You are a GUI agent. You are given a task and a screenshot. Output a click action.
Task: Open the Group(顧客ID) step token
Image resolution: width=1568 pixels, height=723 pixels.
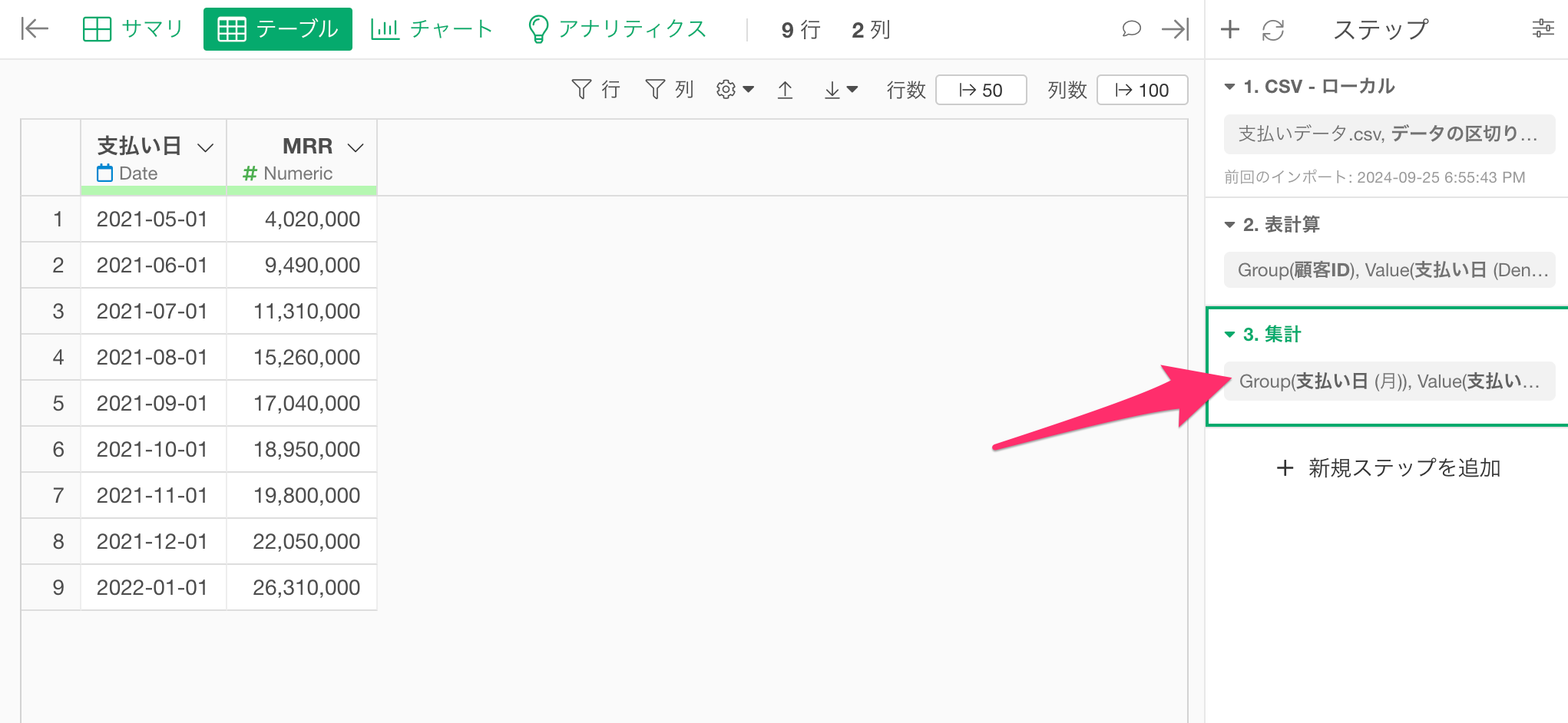pyautogui.click(x=1389, y=270)
